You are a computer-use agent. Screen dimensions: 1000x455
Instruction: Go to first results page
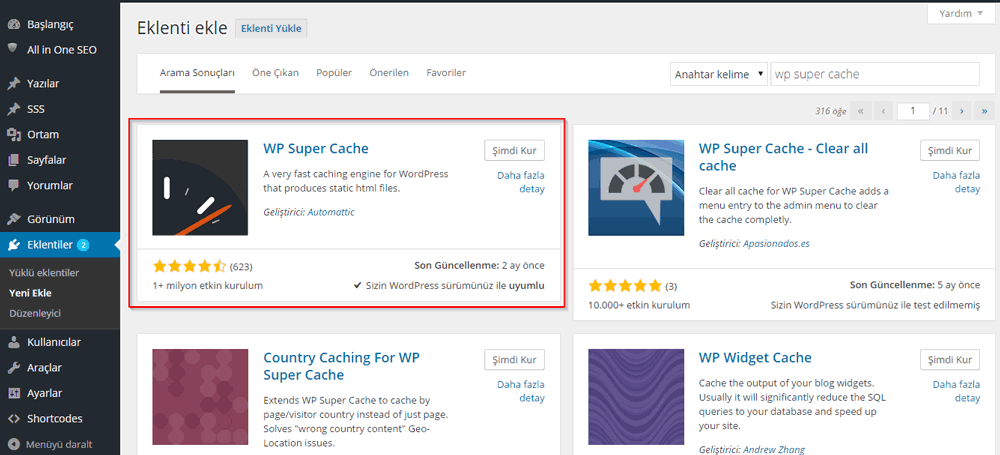click(x=861, y=110)
